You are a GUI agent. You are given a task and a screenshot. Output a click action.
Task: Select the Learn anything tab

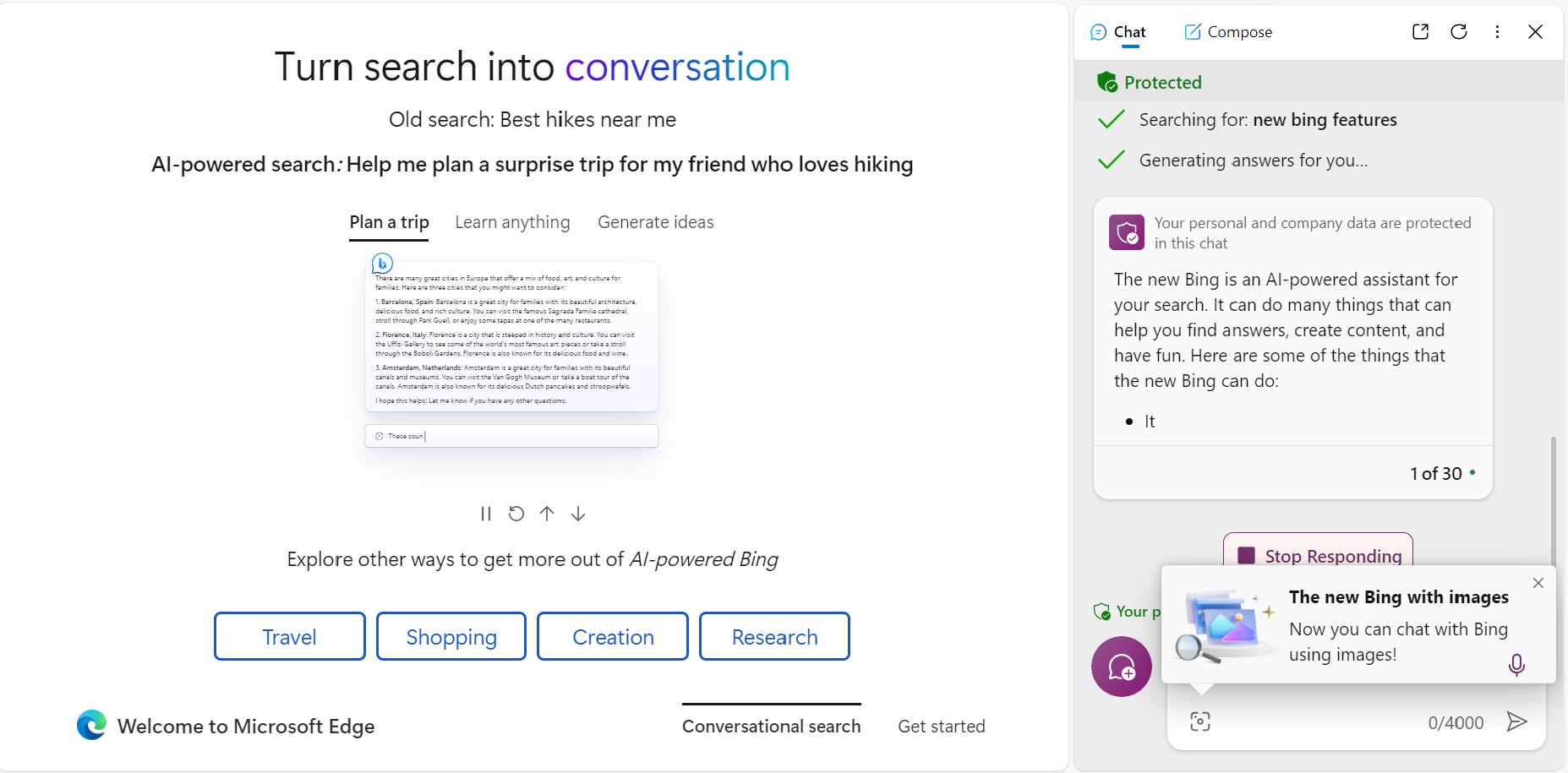click(x=512, y=222)
